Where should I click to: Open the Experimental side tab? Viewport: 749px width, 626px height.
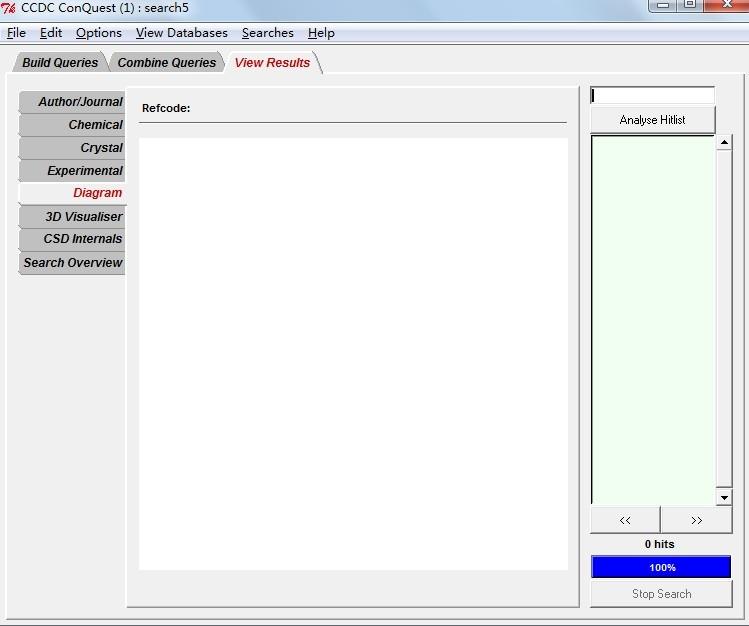point(73,170)
